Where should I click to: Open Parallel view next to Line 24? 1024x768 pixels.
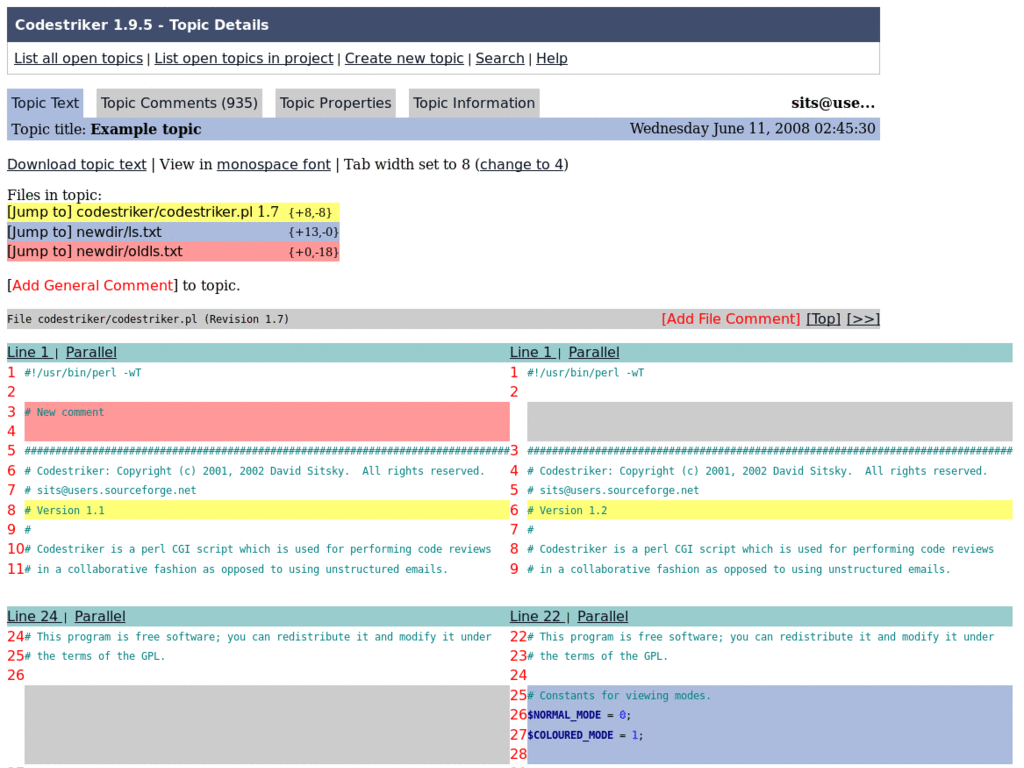point(100,616)
